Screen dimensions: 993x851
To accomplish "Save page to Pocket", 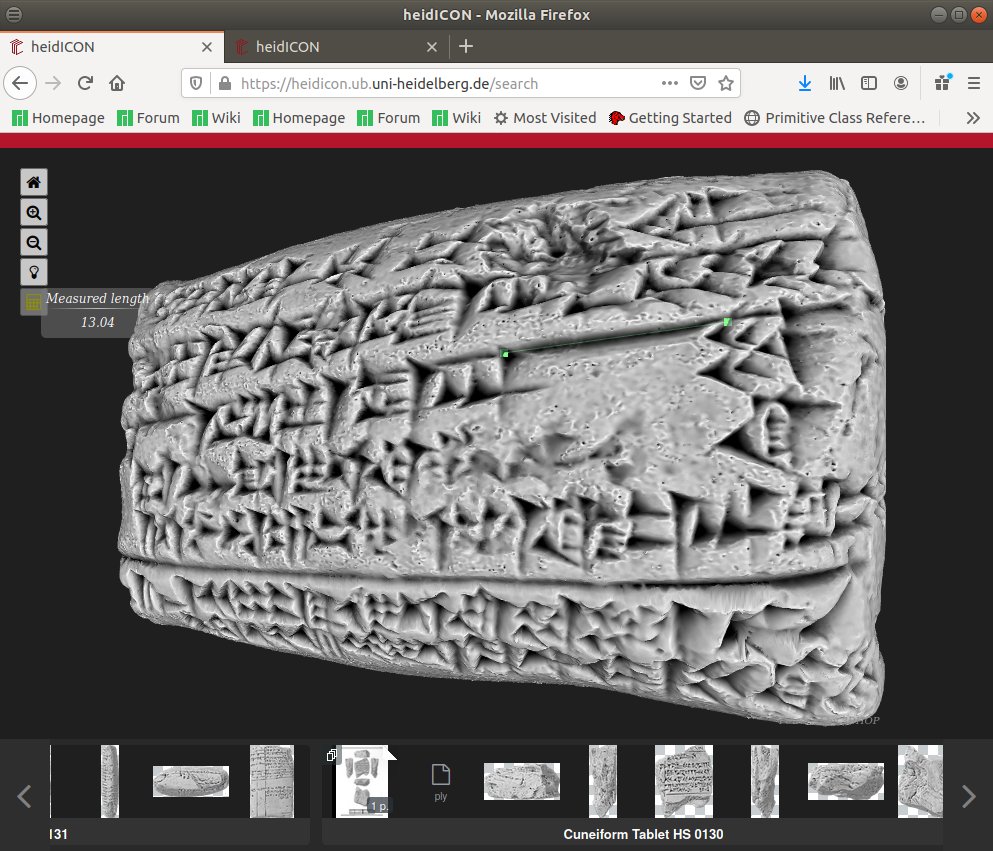I will pos(698,83).
